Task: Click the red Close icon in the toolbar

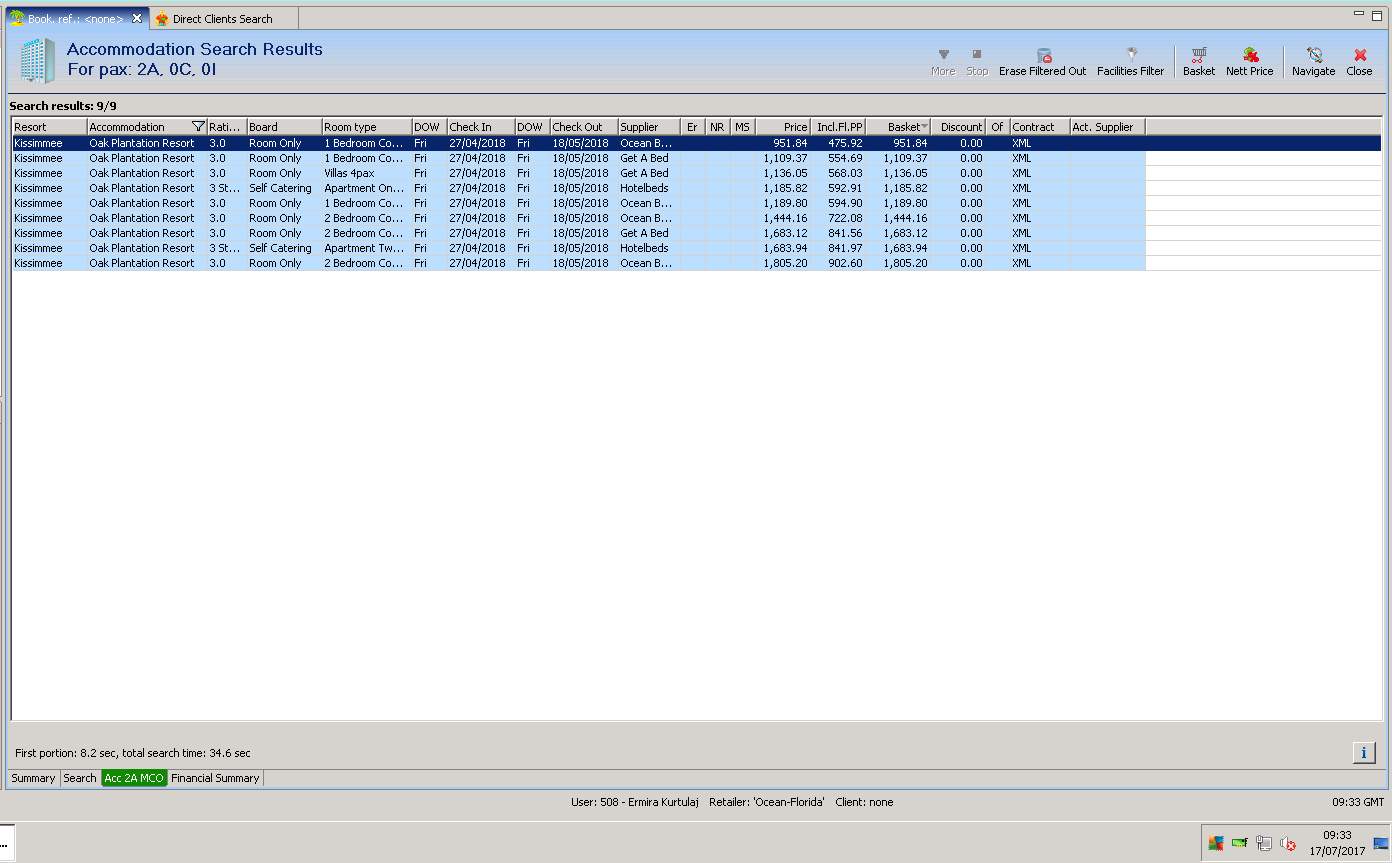Action: tap(1360, 55)
